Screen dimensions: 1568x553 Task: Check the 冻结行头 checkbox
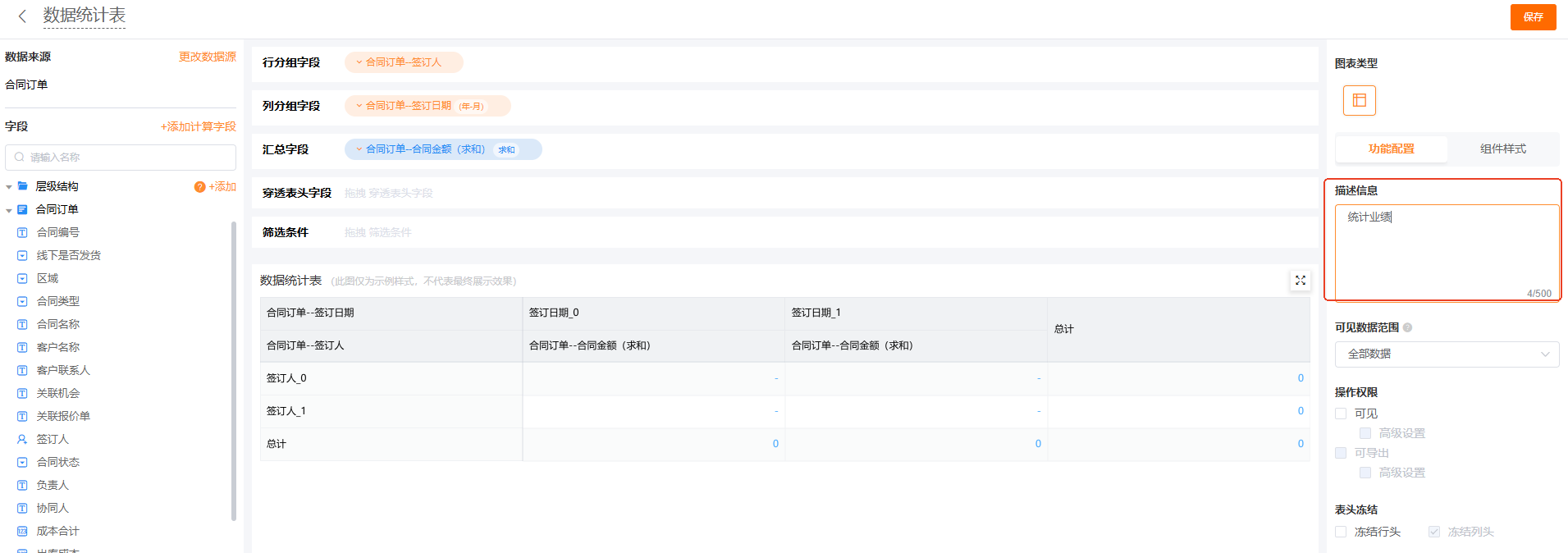point(1341,532)
